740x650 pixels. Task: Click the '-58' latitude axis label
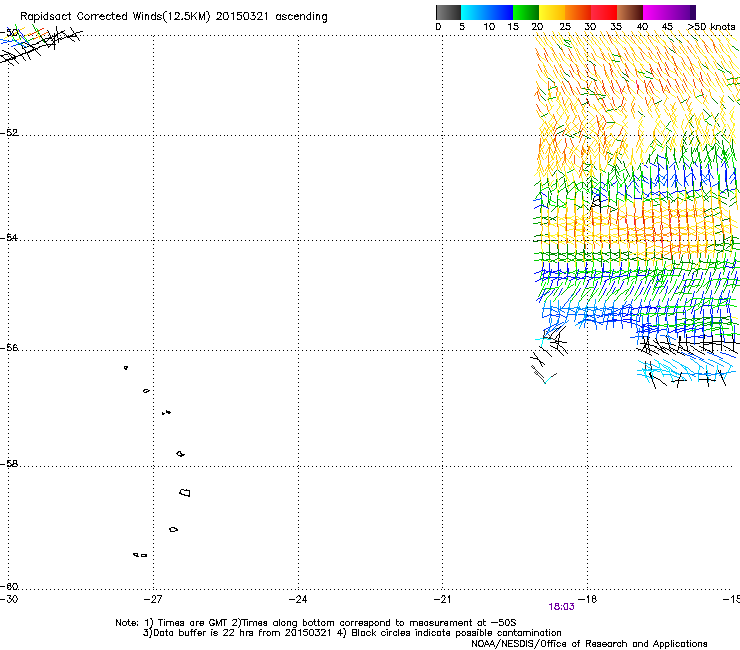click(x=9, y=464)
